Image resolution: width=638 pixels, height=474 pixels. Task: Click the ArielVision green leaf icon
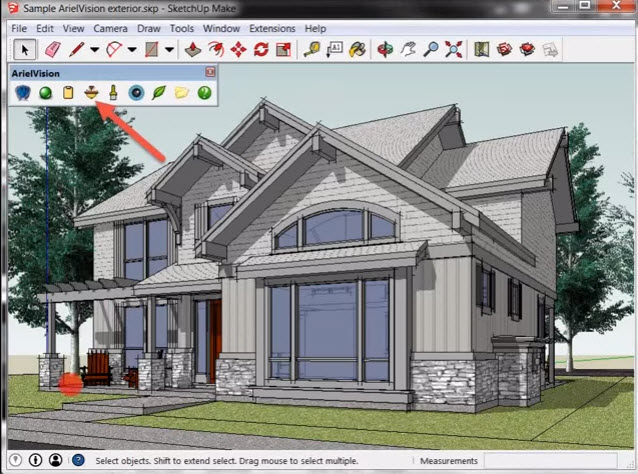tap(158, 93)
